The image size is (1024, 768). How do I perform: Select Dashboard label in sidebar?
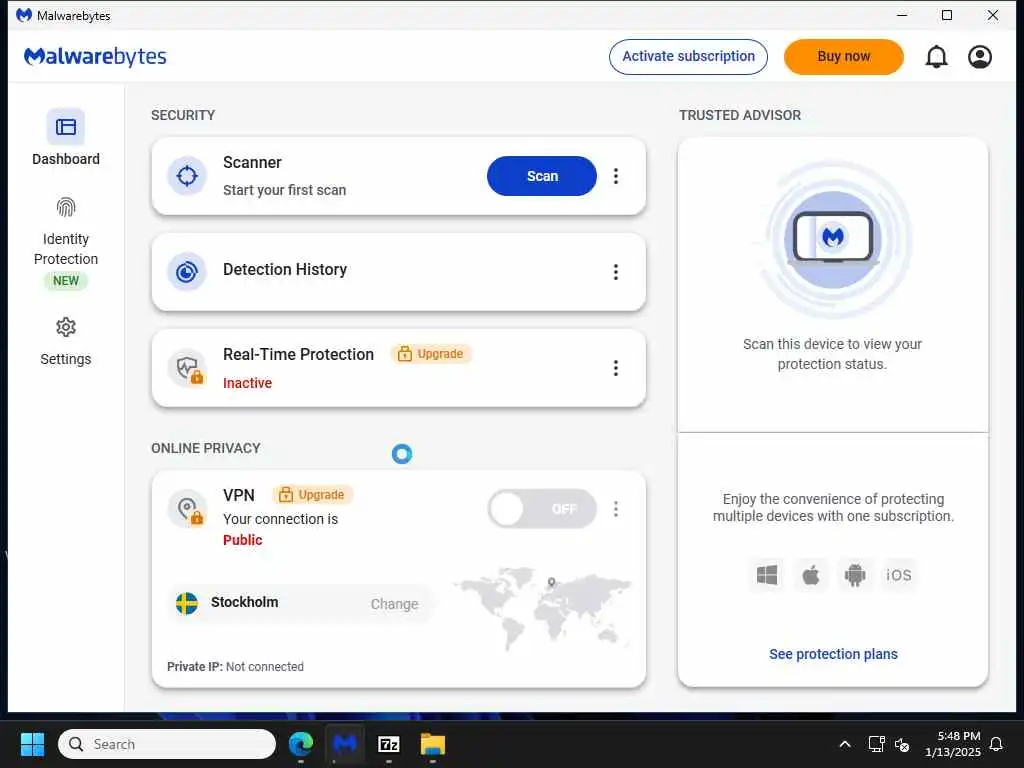(66, 159)
